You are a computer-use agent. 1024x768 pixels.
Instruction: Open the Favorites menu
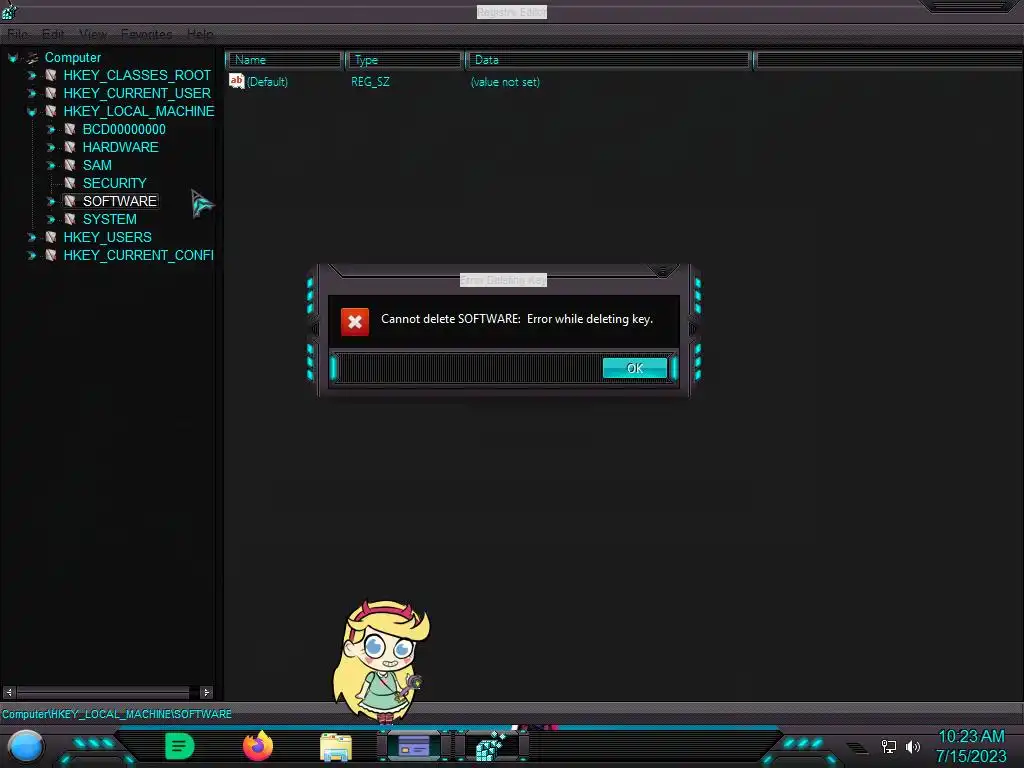tap(146, 34)
